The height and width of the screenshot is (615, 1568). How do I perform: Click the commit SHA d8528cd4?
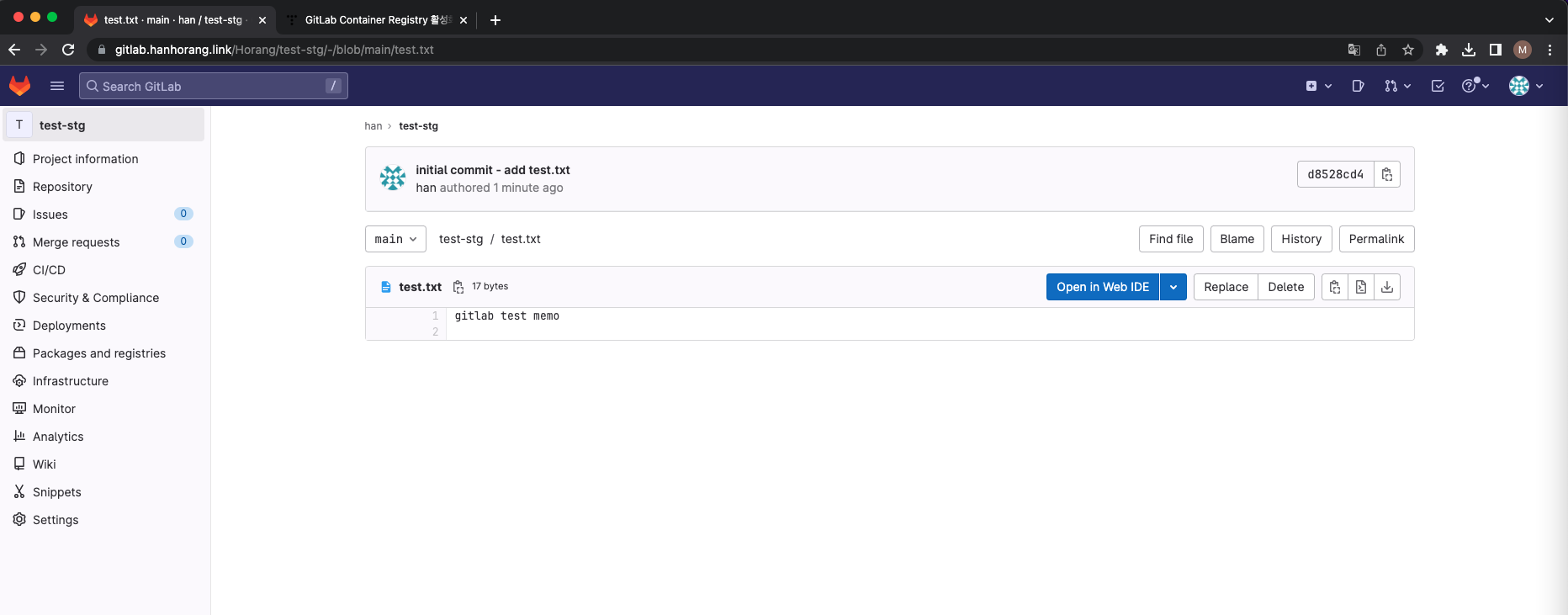(1335, 174)
